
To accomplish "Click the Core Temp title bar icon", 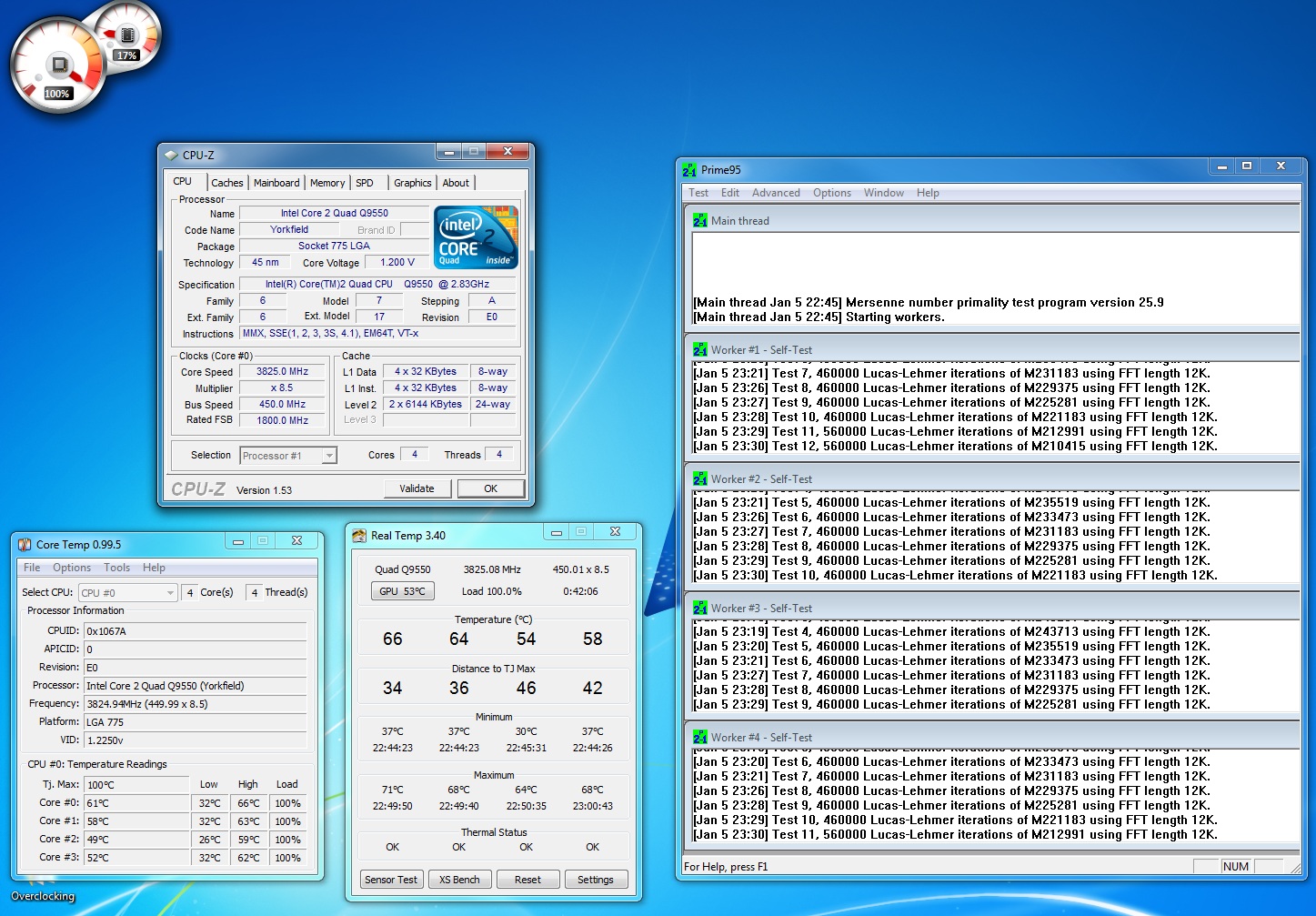I will pos(25,545).
